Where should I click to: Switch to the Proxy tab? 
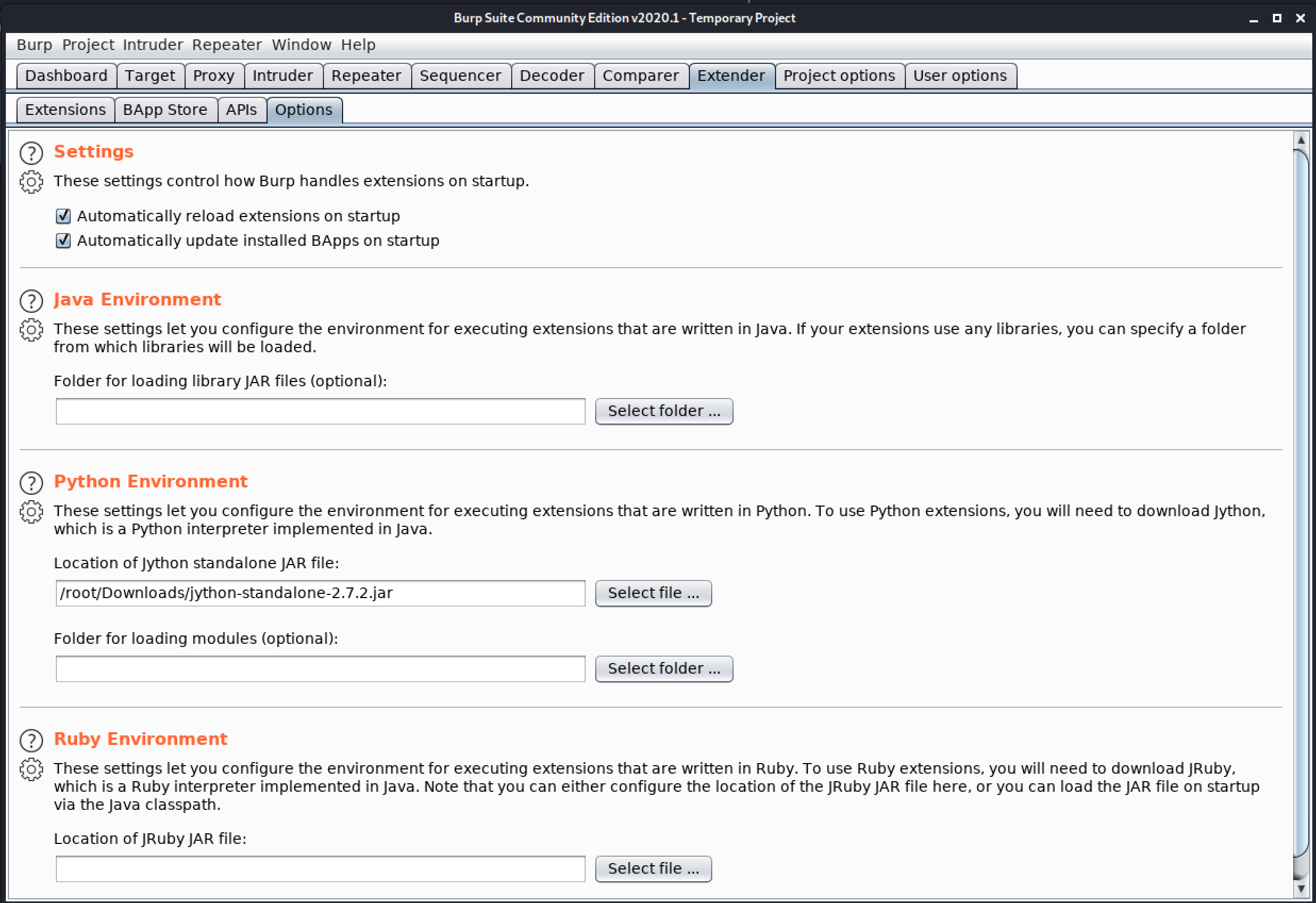(x=214, y=76)
